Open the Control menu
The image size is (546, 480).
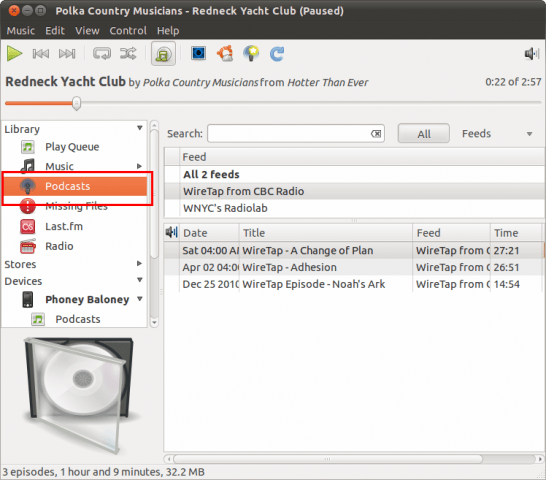128,31
